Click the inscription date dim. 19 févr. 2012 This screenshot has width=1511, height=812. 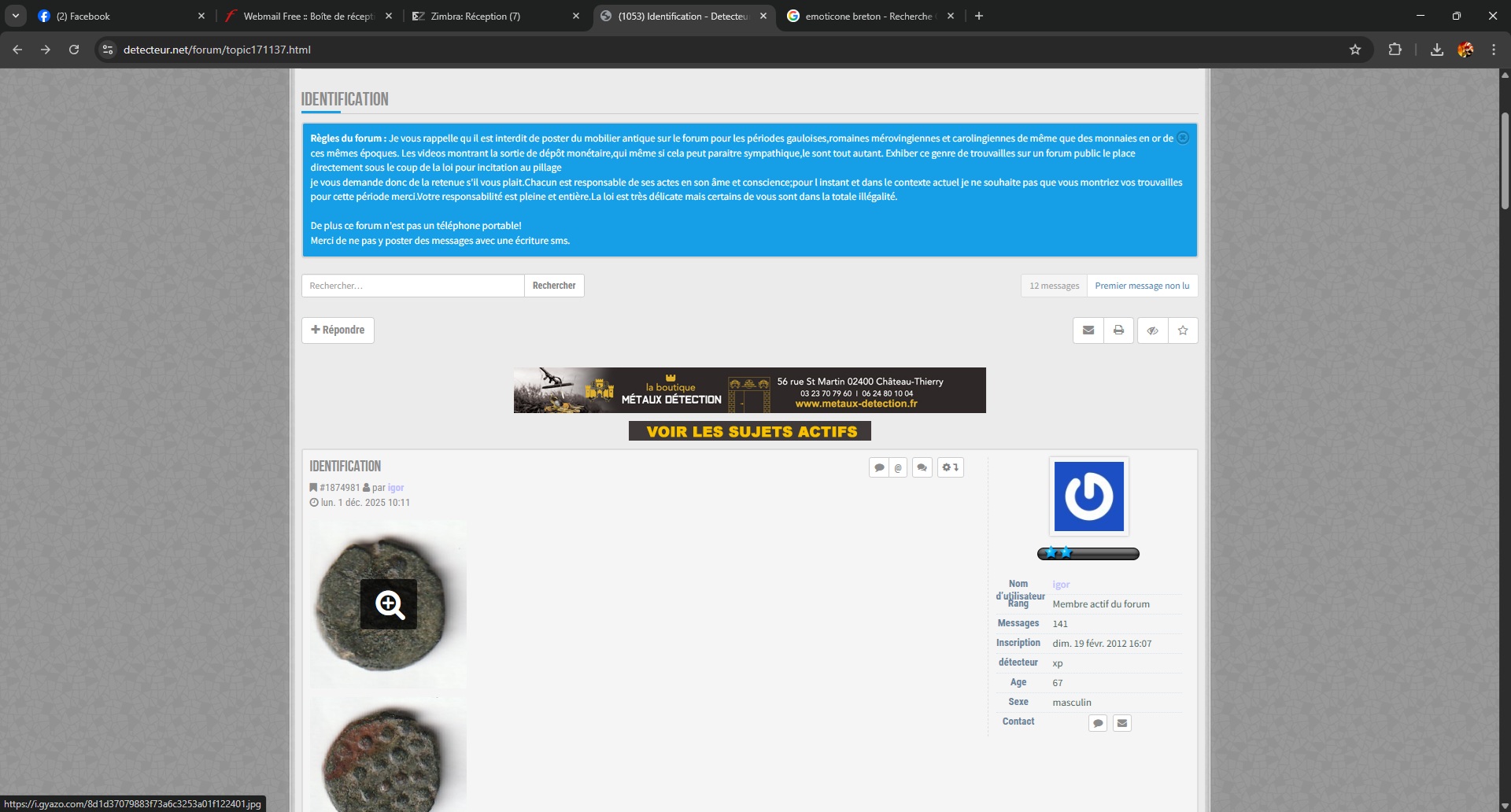1102,644
